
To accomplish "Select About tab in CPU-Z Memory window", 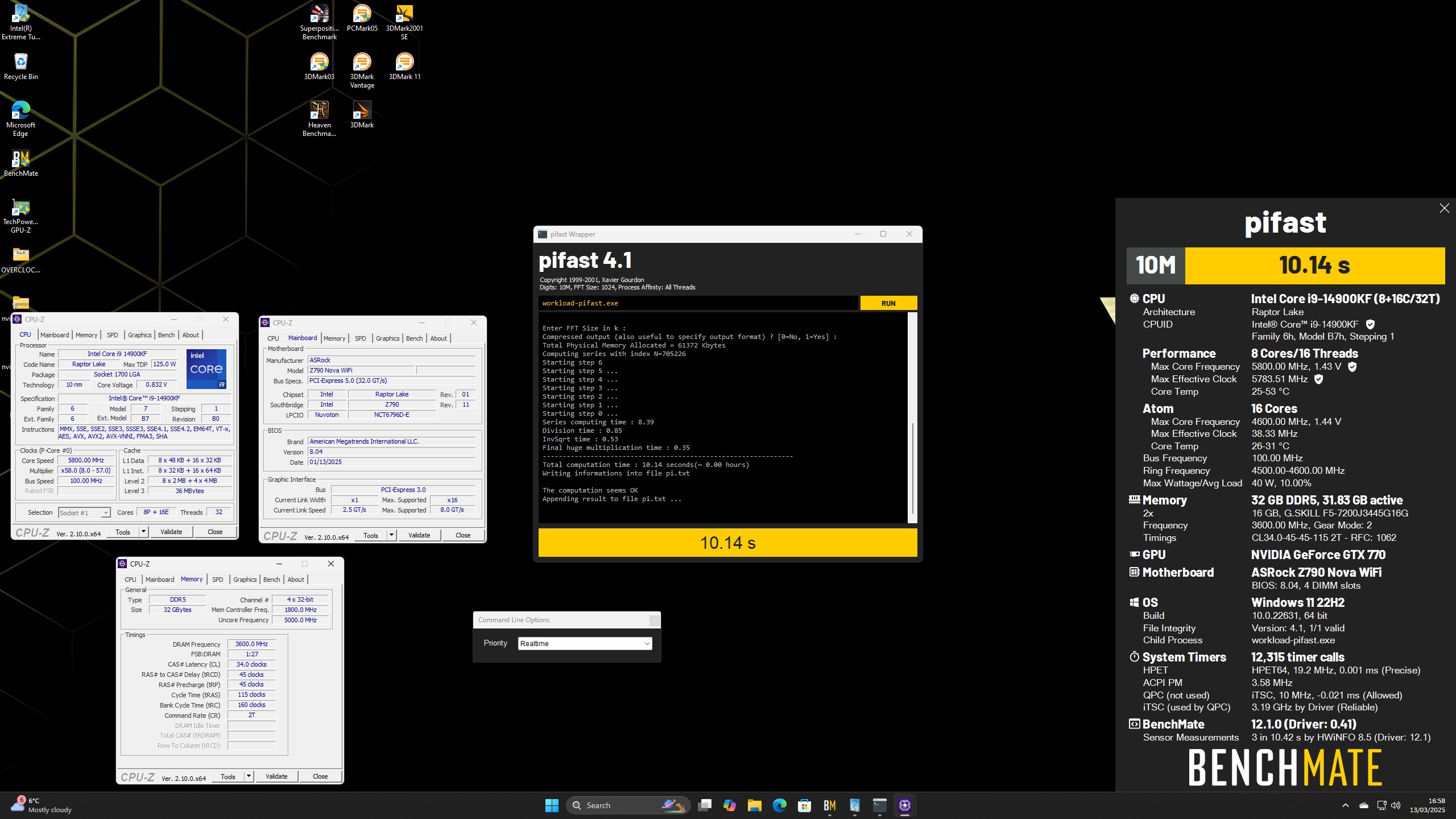I will (296, 580).
